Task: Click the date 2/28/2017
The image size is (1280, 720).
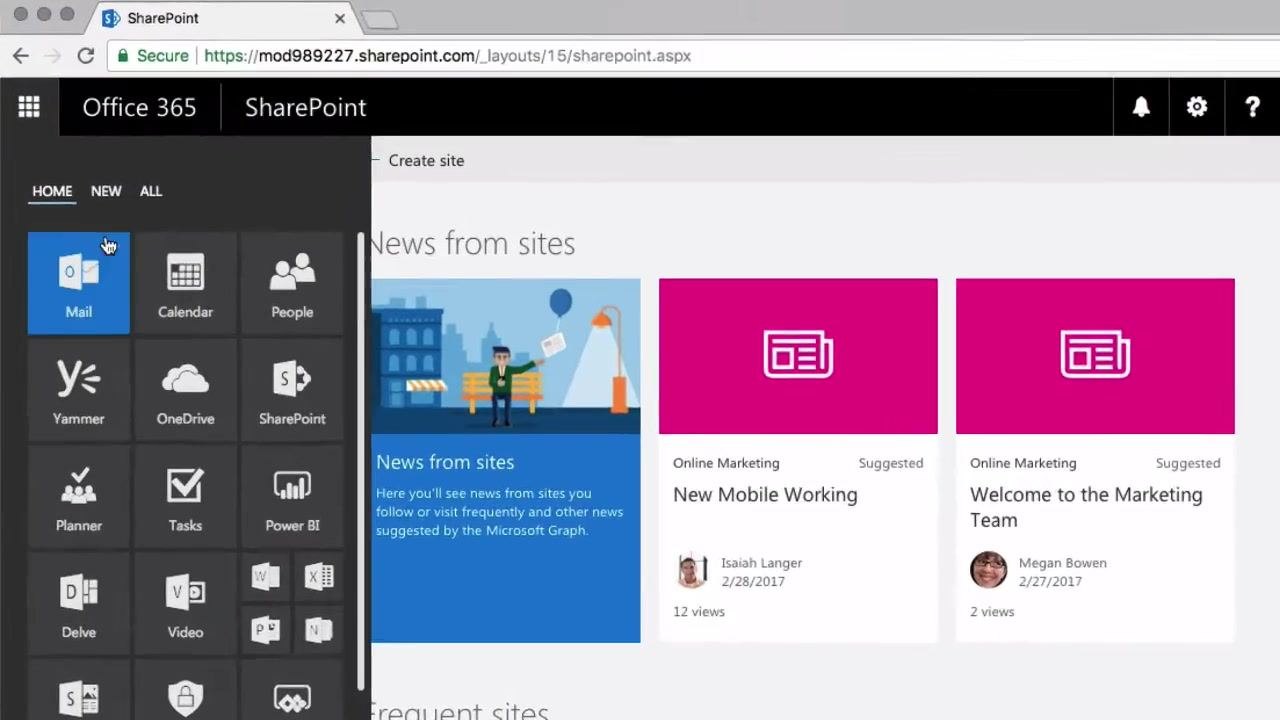Action: point(753,581)
